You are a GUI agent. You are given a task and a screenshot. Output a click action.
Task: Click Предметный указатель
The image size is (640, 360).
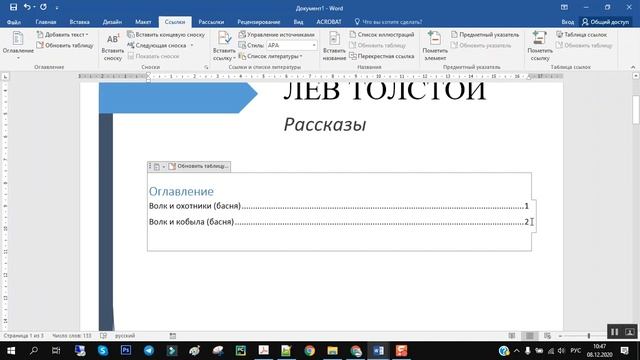tap(485, 35)
